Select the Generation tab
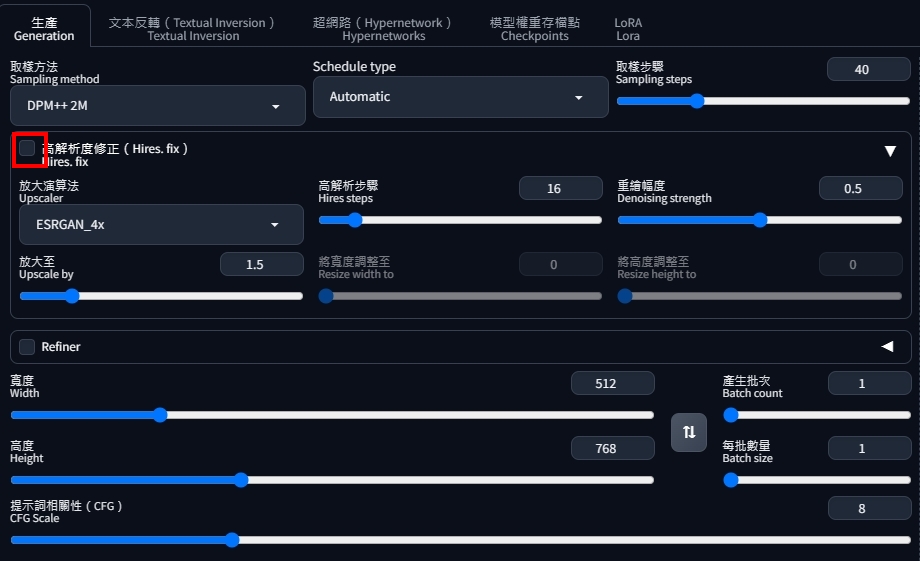The width and height of the screenshot is (920, 561). click(x=44, y=28)
